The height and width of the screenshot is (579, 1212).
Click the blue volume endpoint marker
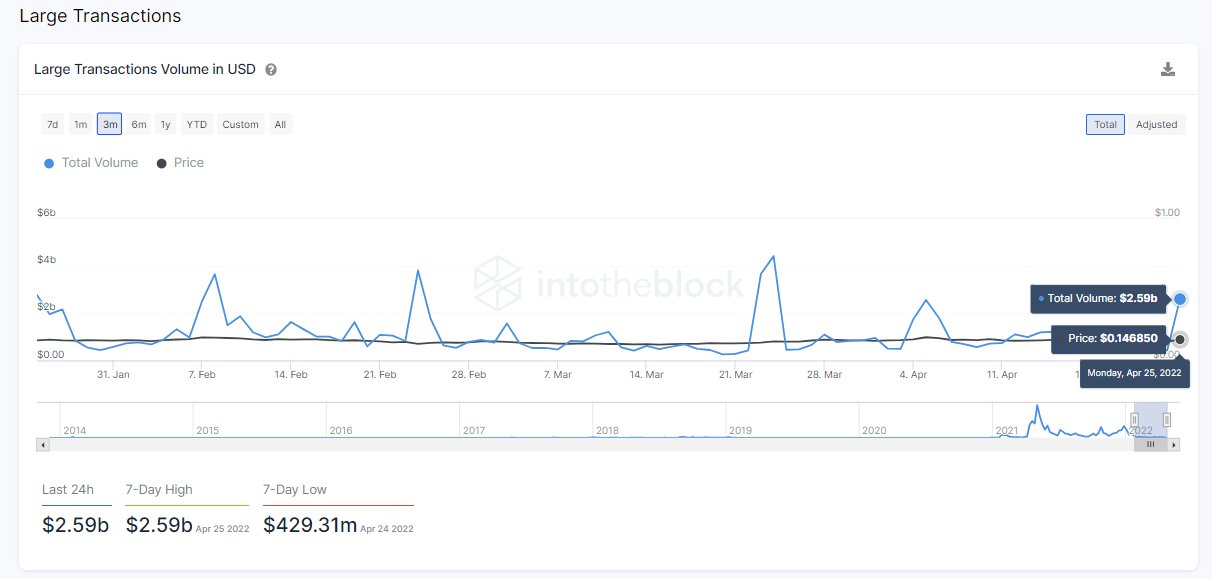1180,299
